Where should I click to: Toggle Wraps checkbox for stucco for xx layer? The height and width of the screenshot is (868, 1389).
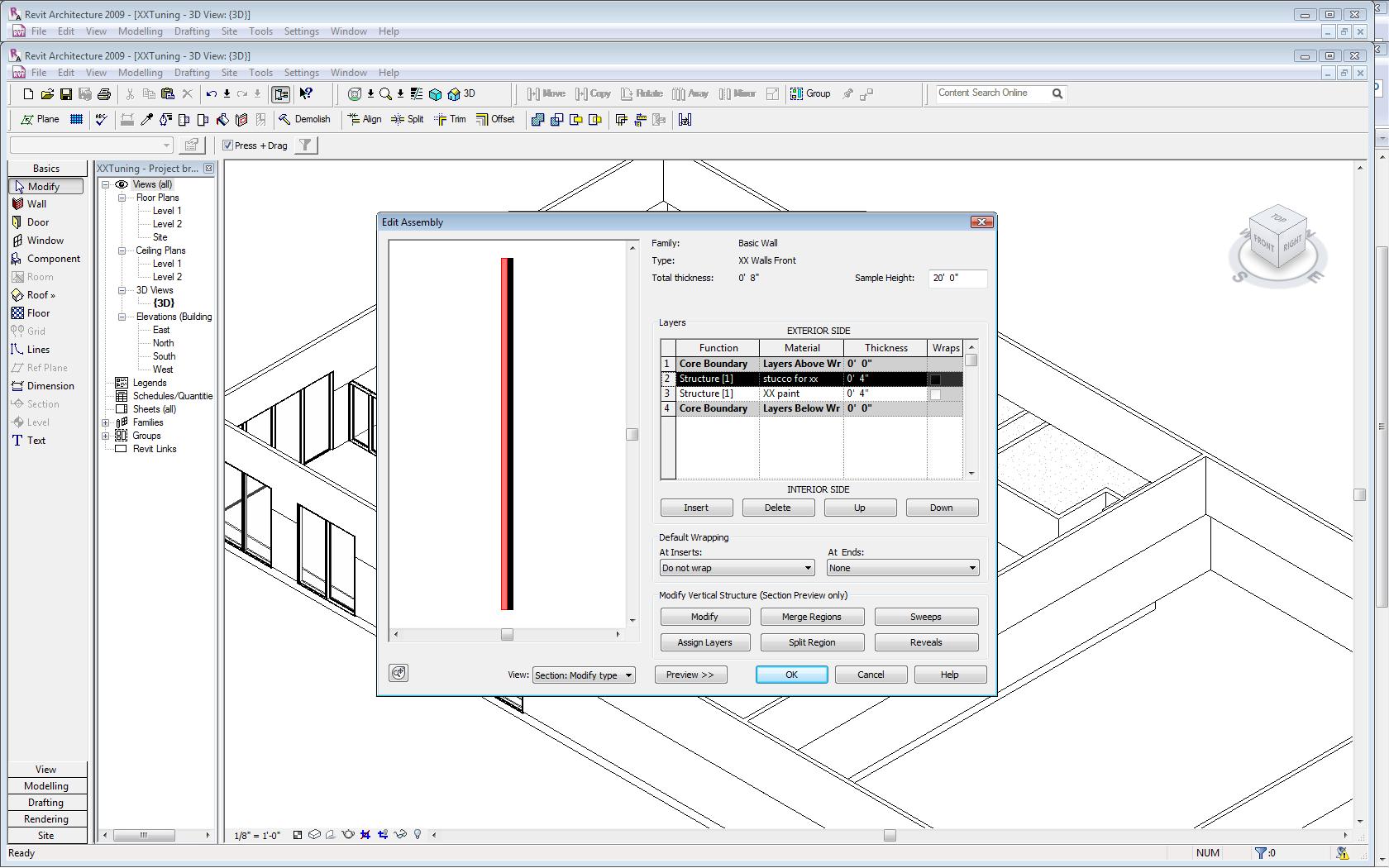[935, 379]
